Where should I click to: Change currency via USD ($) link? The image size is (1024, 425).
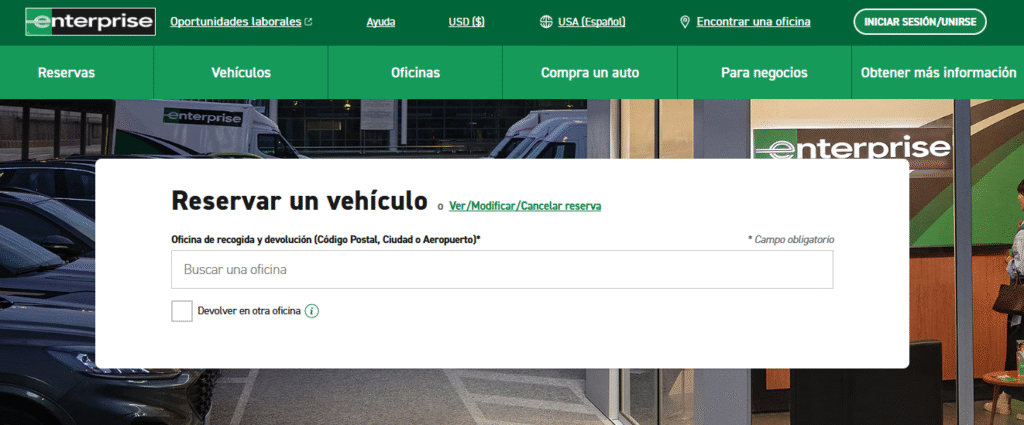pos(466,22)
